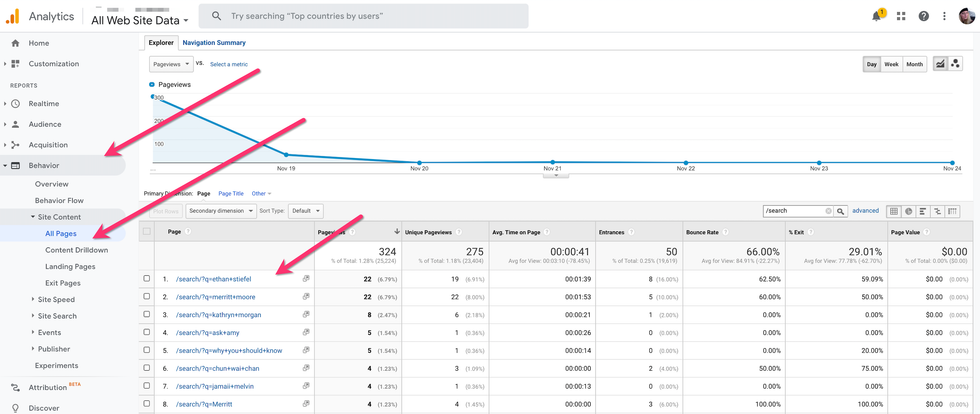Viewport: 980px width, 414px height.
Task: Check the box for /search/?q=ethan+stiefel row
Action: tap(147, 279)
